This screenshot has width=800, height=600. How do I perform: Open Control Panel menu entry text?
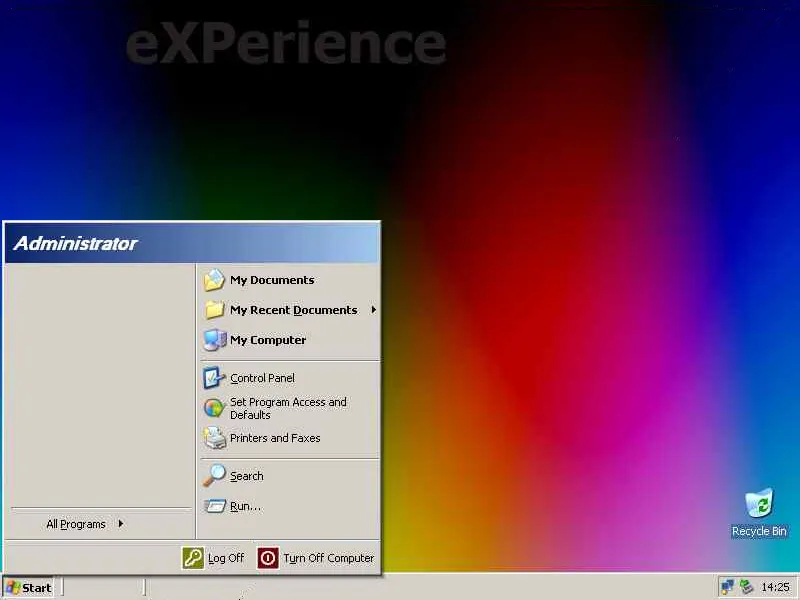click(x=262, y=378)
